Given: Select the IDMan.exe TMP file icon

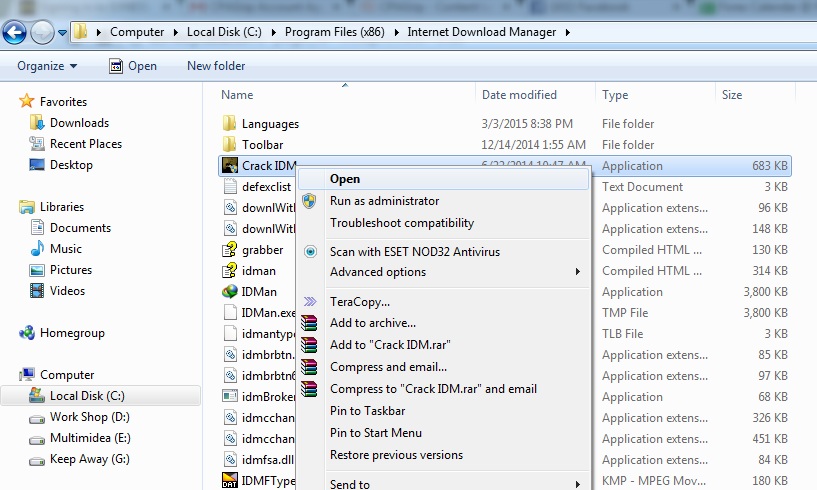Looking at the screenshot, I should [x=230, y=312].
